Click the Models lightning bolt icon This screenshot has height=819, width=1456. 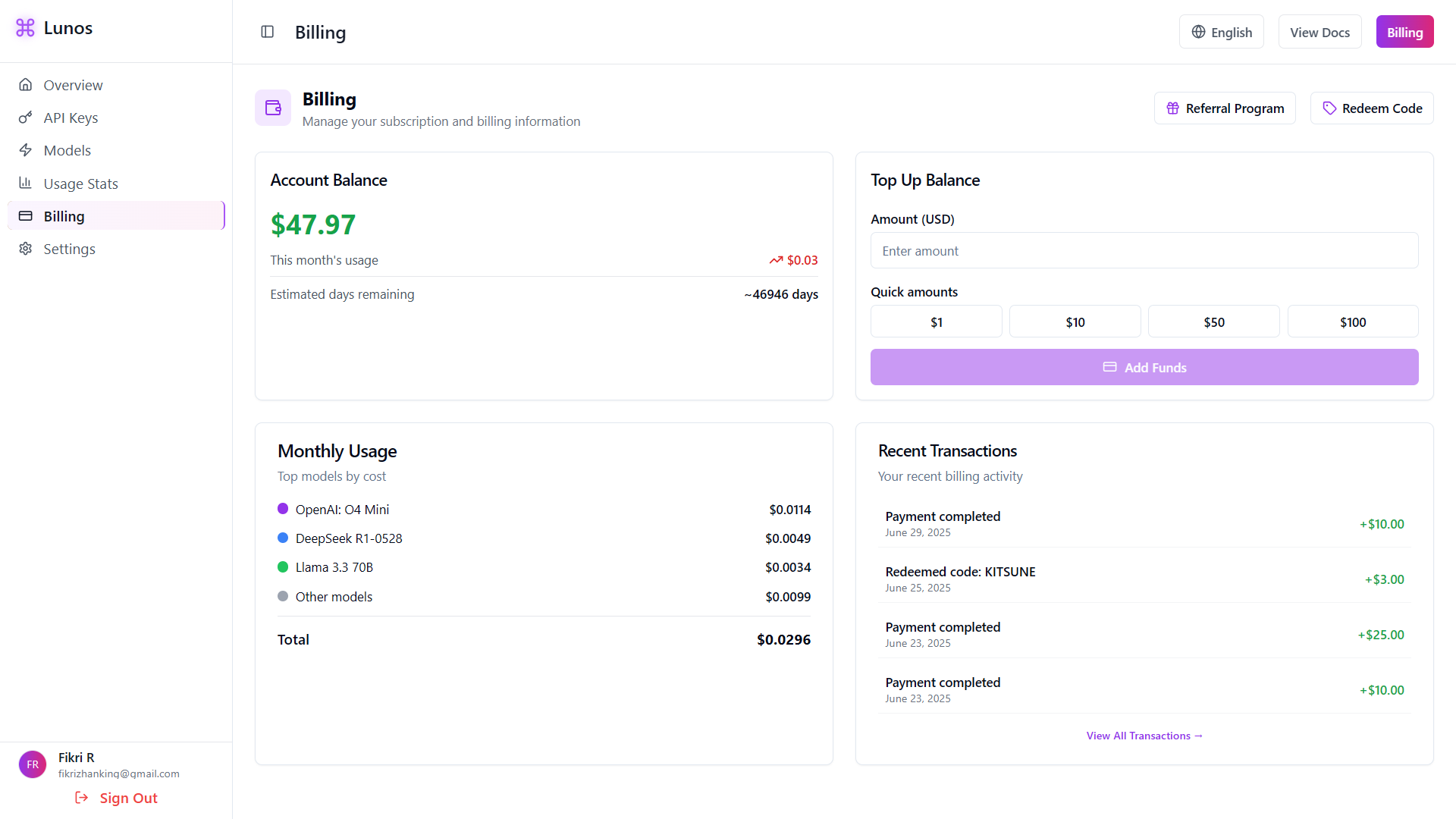[x=26, y=150]
